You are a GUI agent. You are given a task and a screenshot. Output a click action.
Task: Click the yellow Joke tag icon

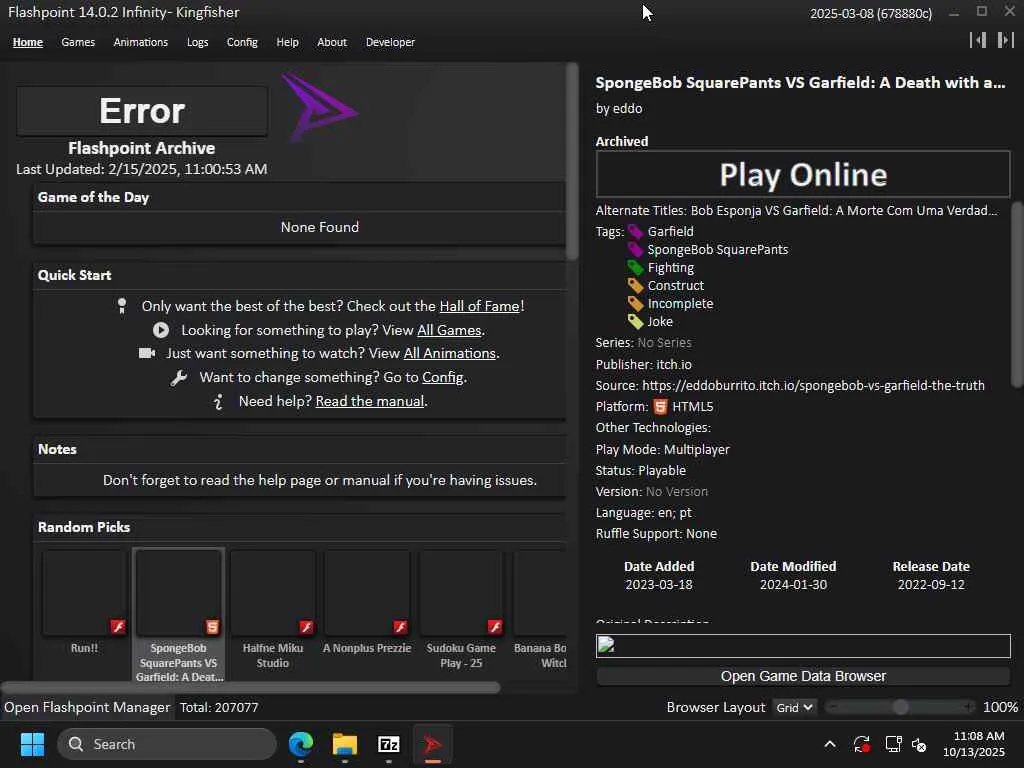[x=635, y=321]
